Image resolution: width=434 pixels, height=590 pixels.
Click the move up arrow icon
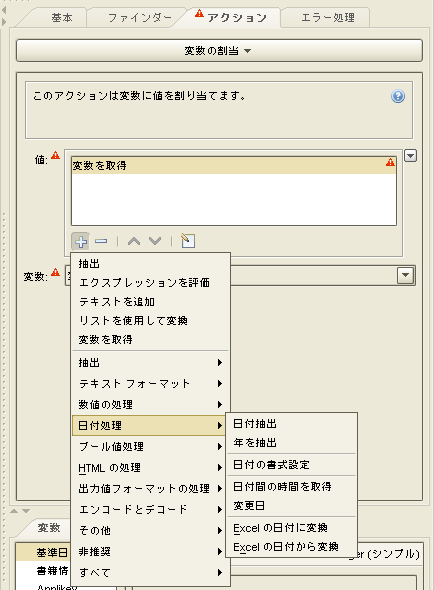click(x=134, y=241)
